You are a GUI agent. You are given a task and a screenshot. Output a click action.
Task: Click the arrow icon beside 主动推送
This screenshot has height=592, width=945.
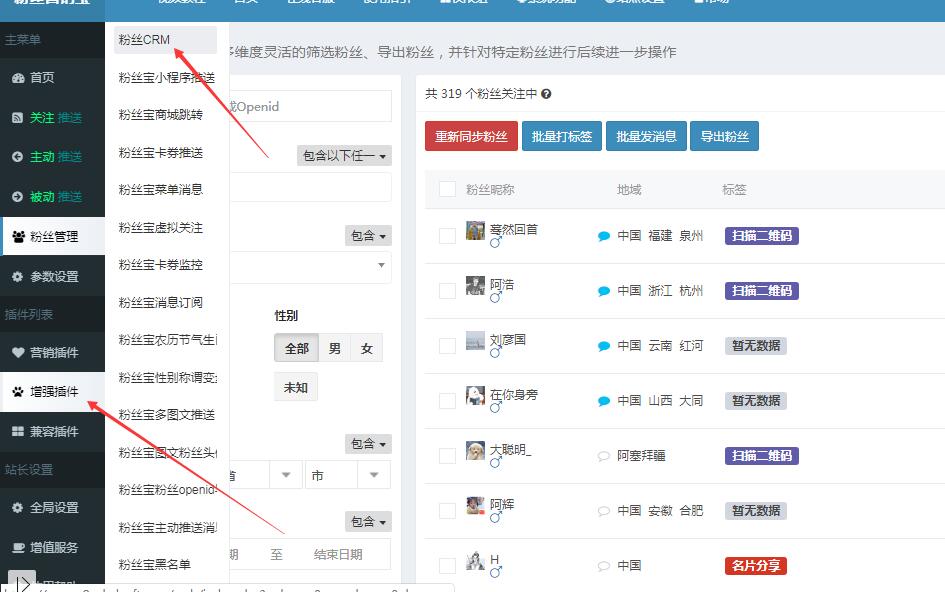coord(17,157)
